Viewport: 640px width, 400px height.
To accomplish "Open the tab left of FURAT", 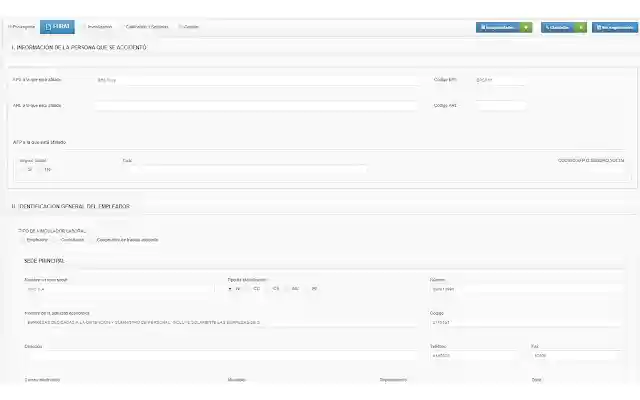I will (22, 27).
